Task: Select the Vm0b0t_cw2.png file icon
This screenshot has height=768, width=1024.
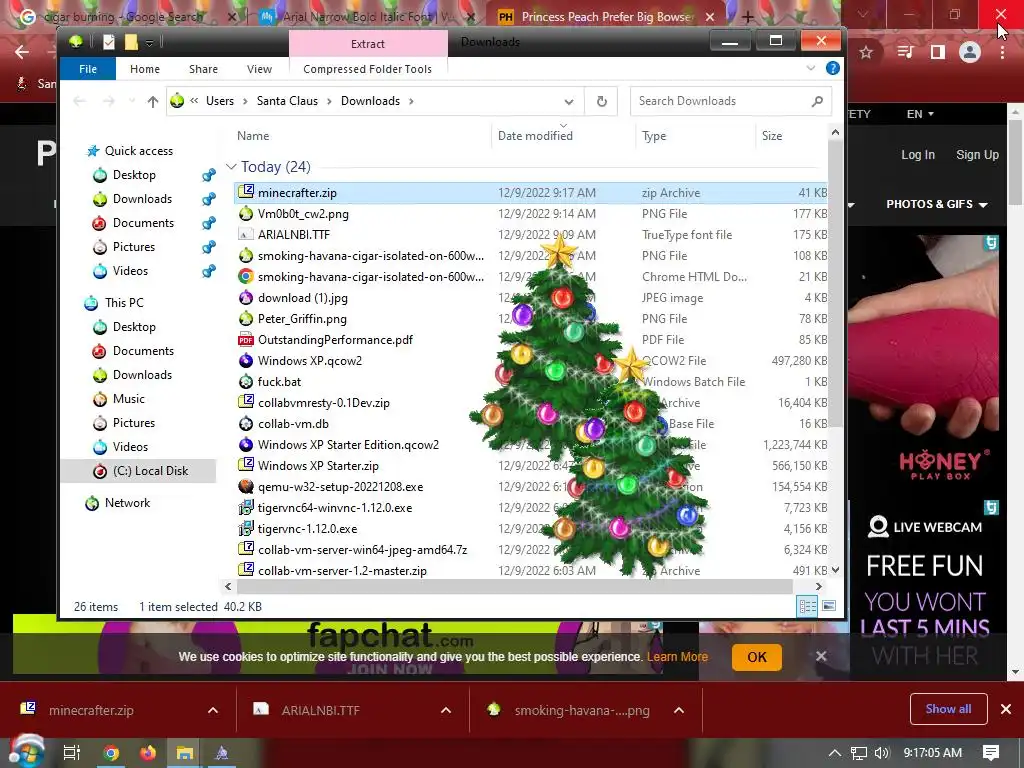Action: (246, 213)
